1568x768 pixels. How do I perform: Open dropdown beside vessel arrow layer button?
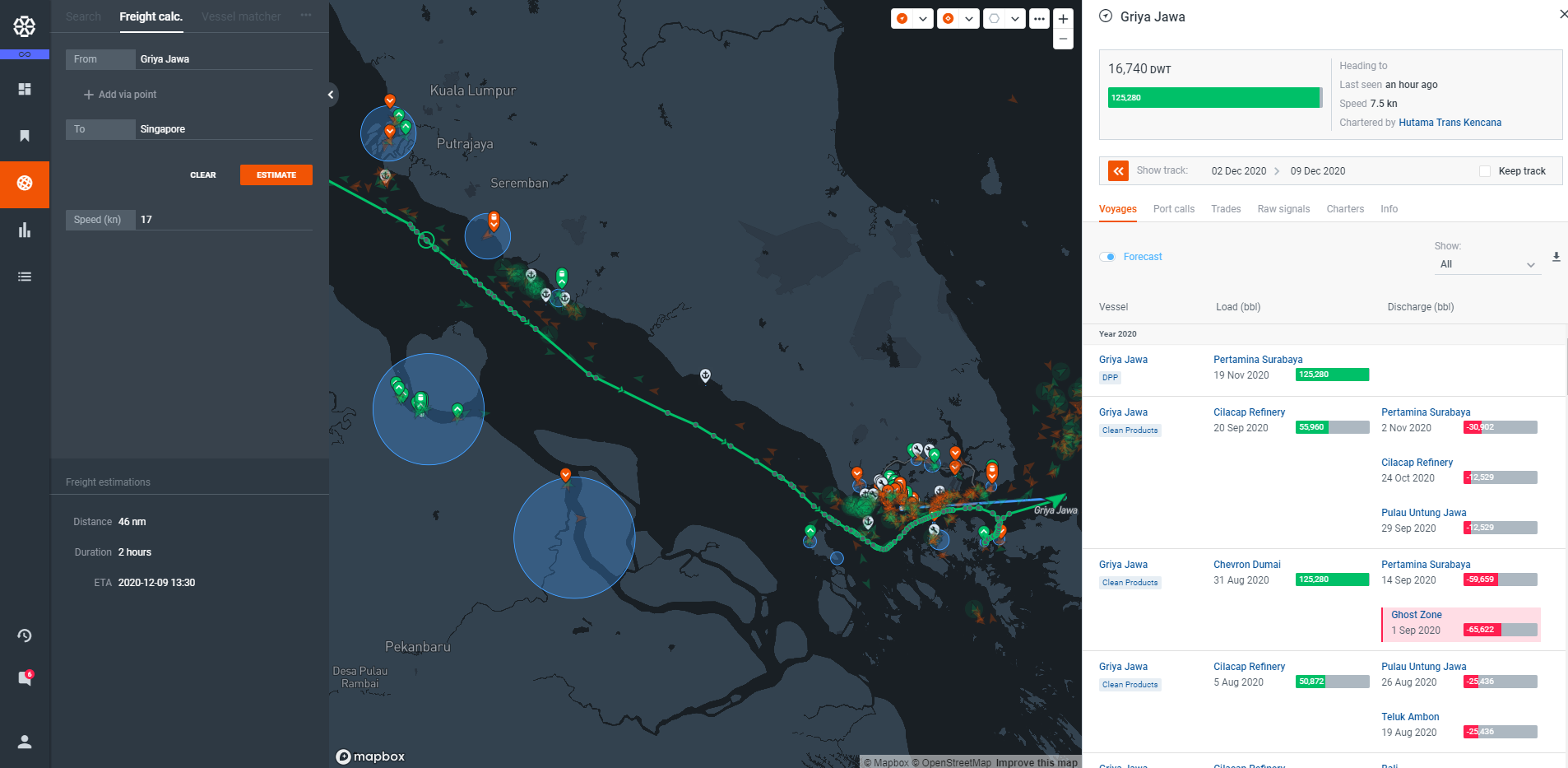coord(923,18)
